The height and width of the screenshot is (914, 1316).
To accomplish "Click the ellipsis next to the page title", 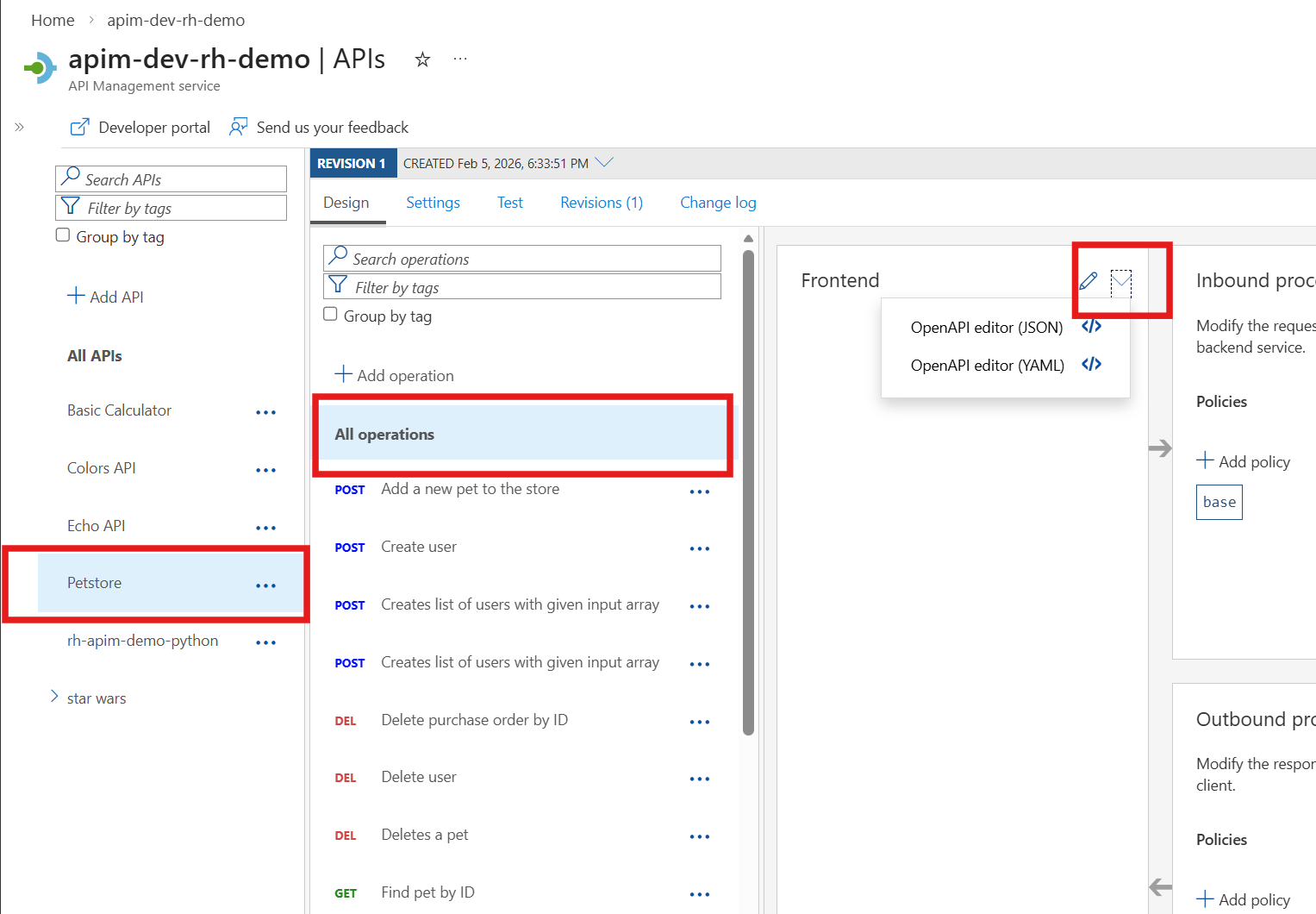I will point(460,58).
